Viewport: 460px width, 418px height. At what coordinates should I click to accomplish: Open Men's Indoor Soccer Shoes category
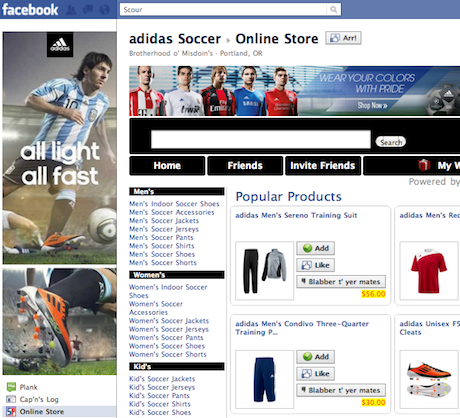pyautogui.click(x=174, y=204)
